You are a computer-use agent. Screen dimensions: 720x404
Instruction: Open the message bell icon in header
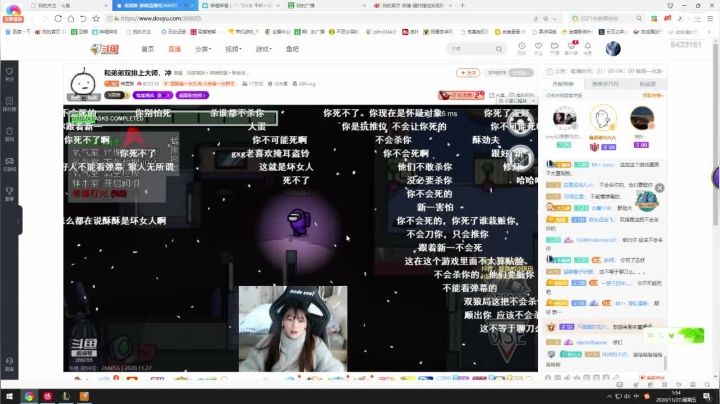pyautogui.click(x=587, y=46)
